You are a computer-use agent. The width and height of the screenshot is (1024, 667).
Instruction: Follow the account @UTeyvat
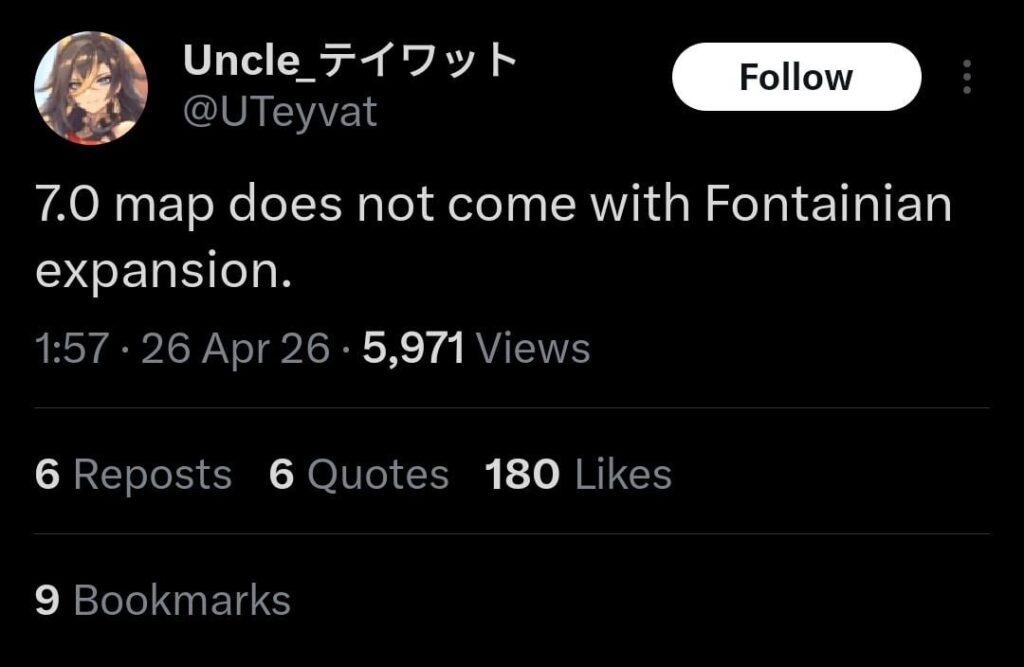(796, 76)
